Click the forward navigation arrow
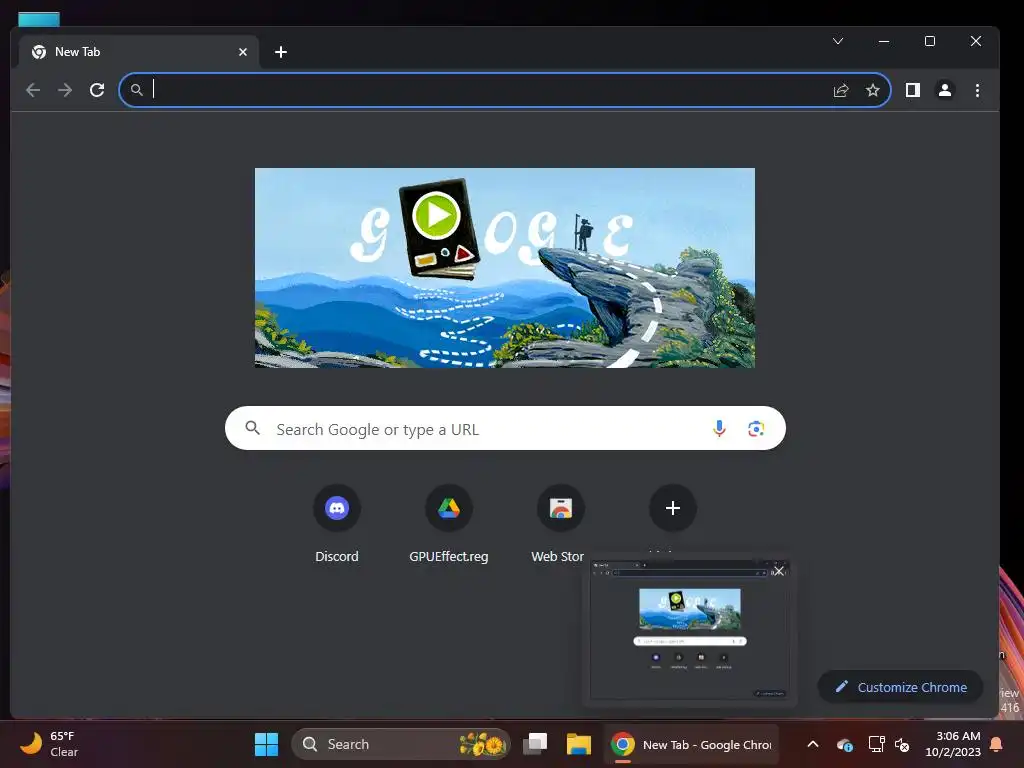 click(65, 90)
